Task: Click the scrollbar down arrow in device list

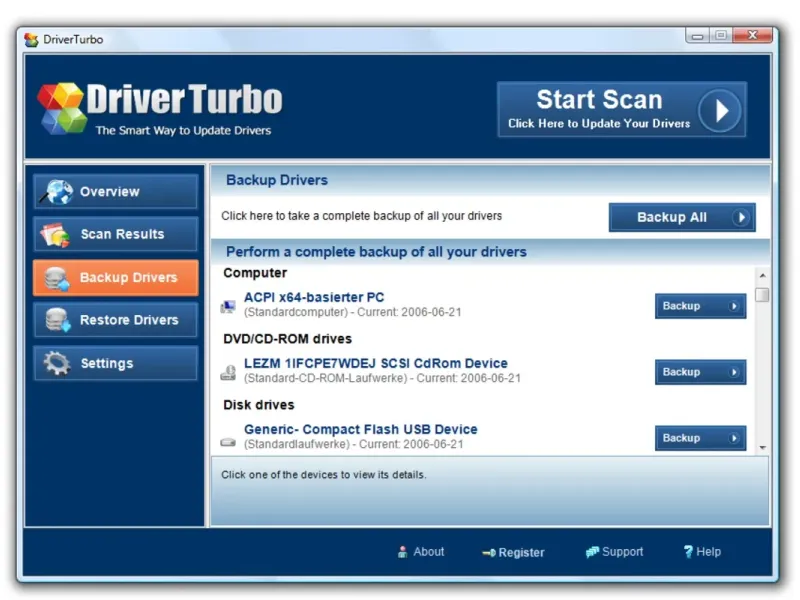Action: (762, 447)
